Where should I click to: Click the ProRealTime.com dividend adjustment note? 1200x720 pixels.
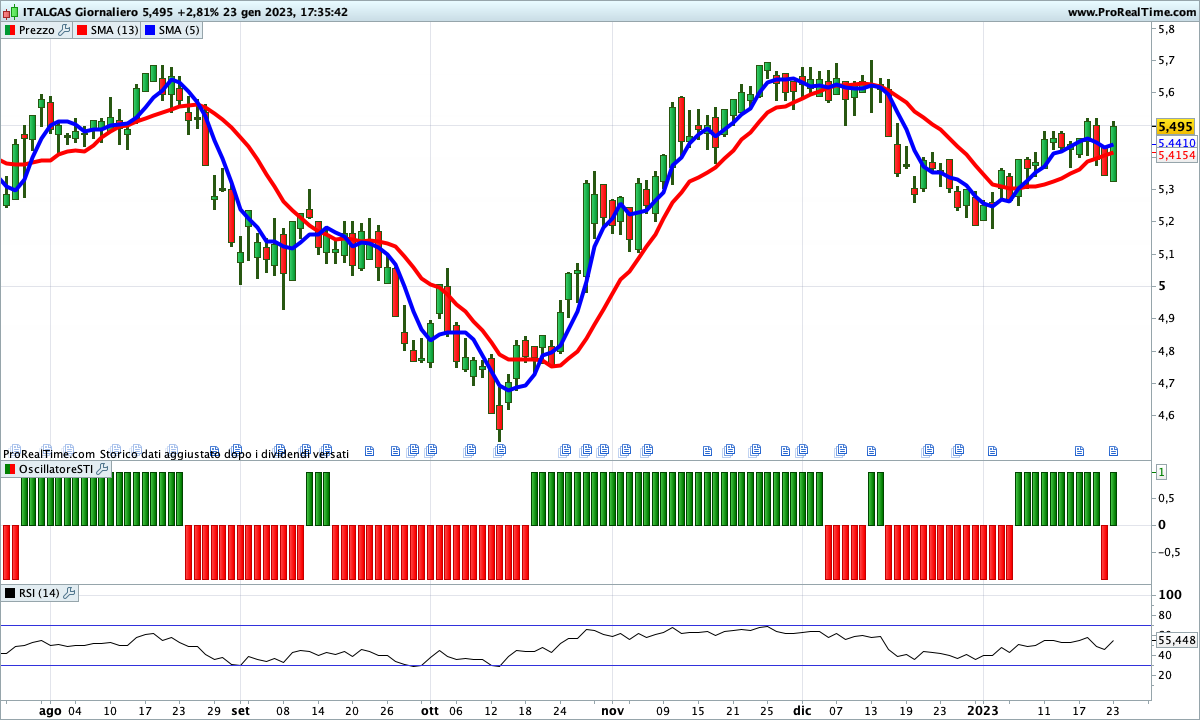176,454
